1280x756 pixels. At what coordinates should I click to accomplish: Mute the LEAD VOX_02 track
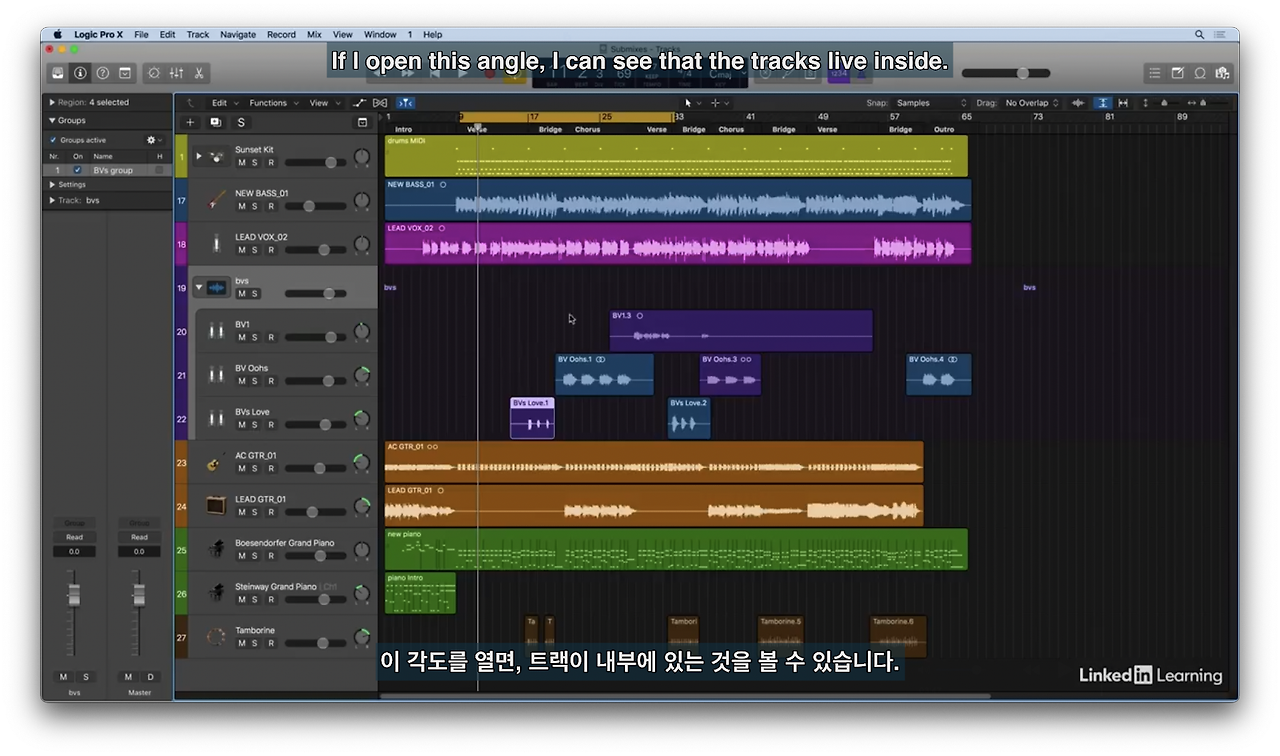click(x=241, y=250)
